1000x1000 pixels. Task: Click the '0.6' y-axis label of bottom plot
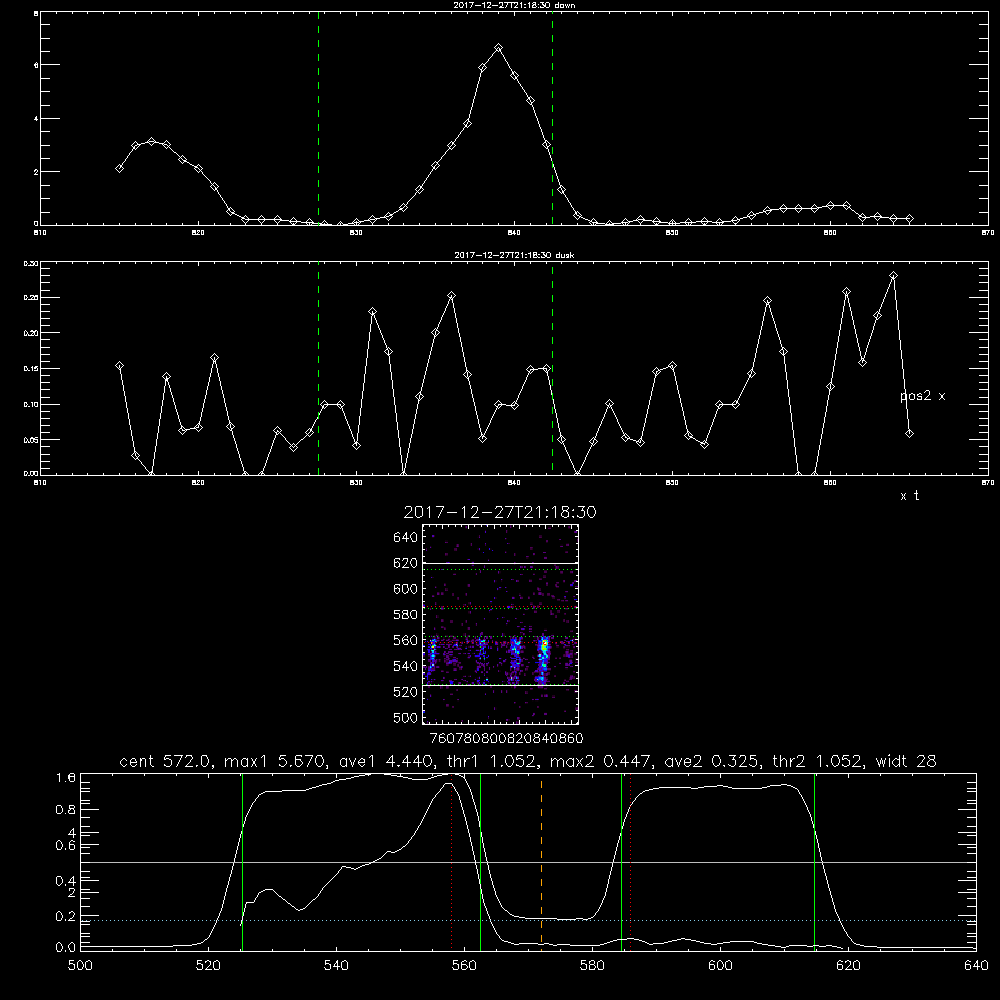click(x=66, y=845)
